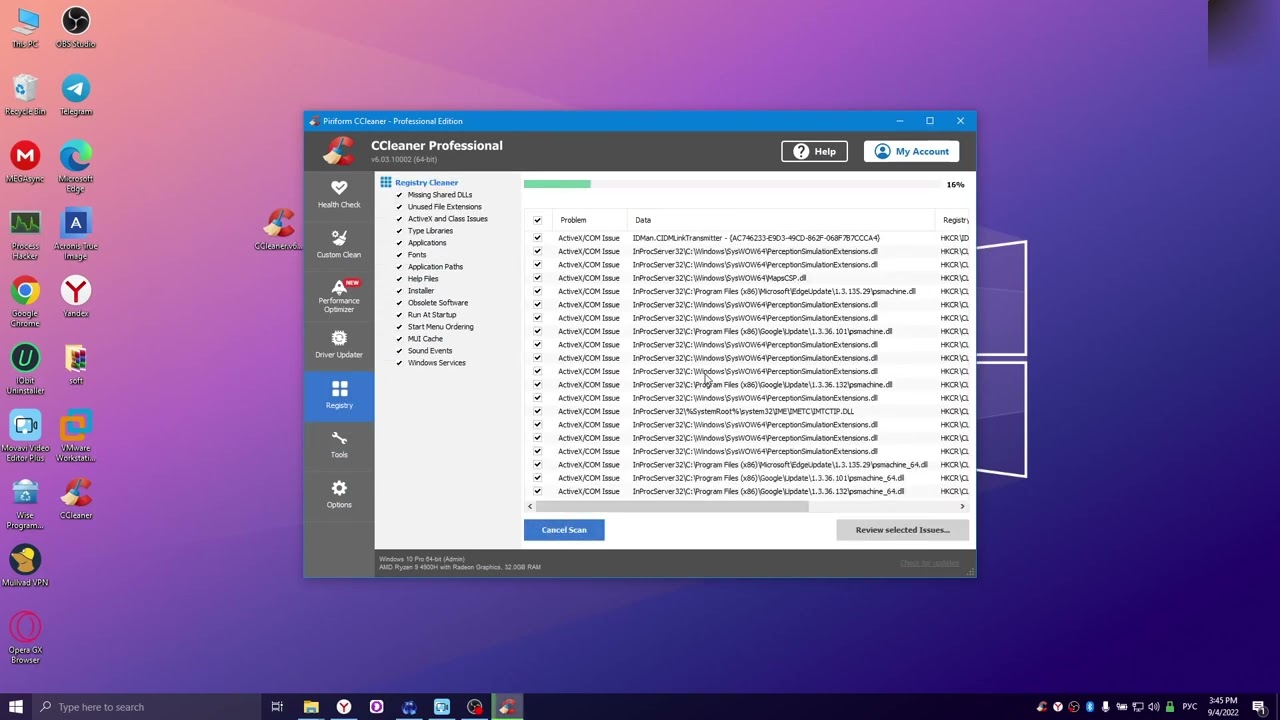The image size is (1280, 720).
Task: Uncheck the IDMan.CIDMLinkTransmitter issue row
Action: pos(537,238)
